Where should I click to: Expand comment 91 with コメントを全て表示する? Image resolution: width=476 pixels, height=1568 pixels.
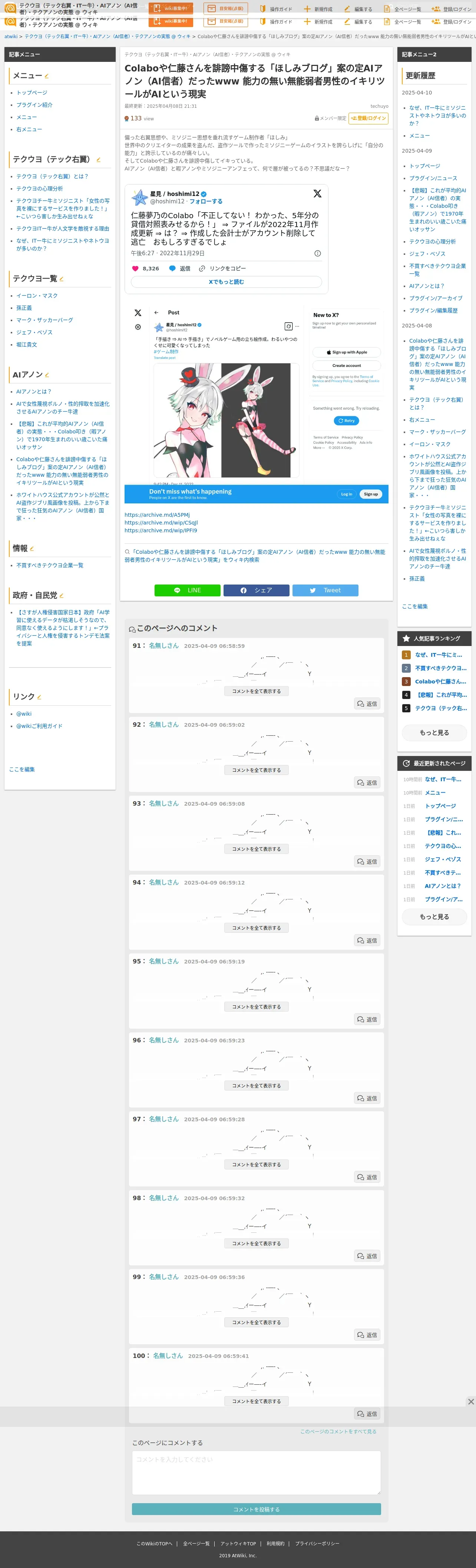pos(257,692)
